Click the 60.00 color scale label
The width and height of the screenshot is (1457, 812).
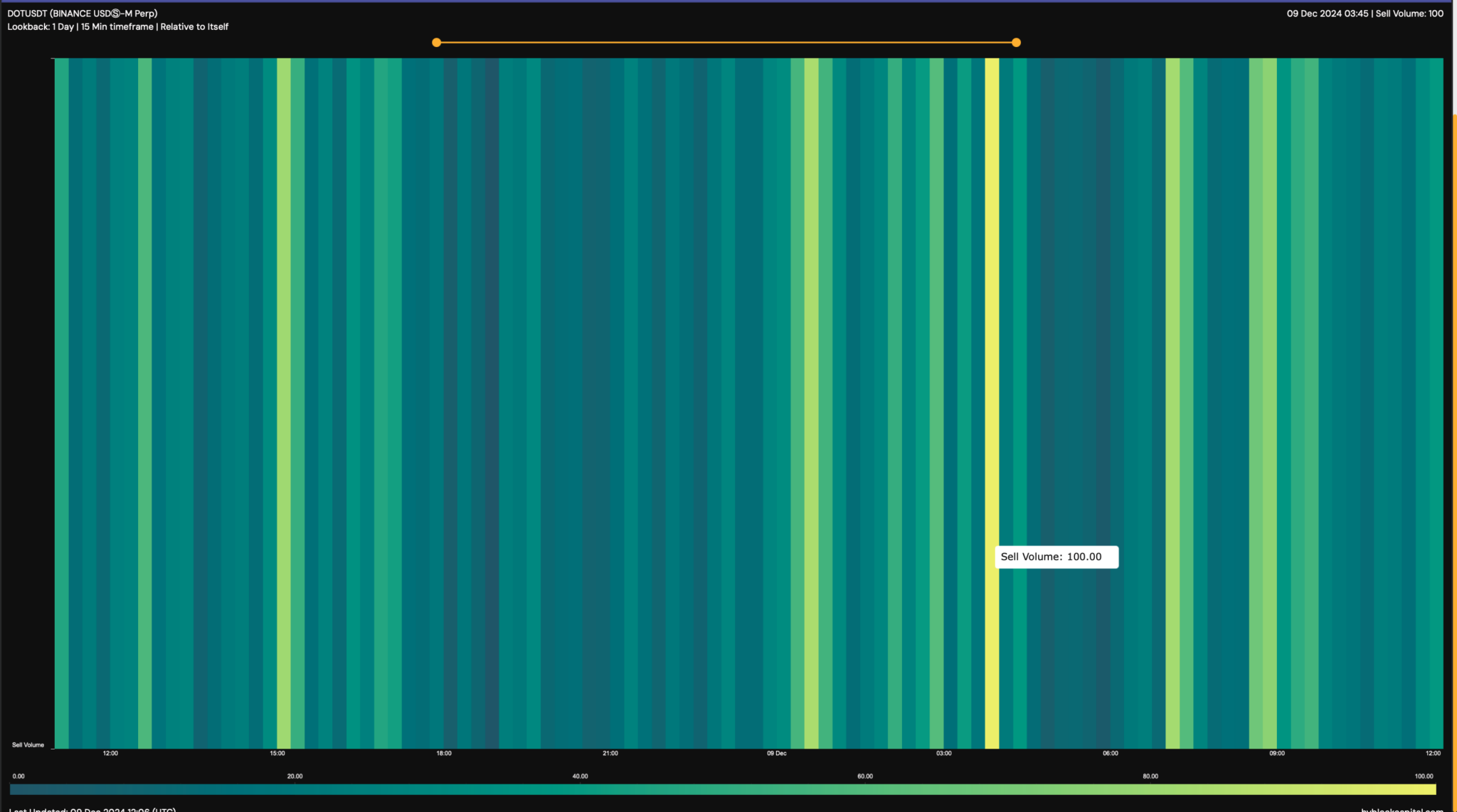[x=865, y=776]
